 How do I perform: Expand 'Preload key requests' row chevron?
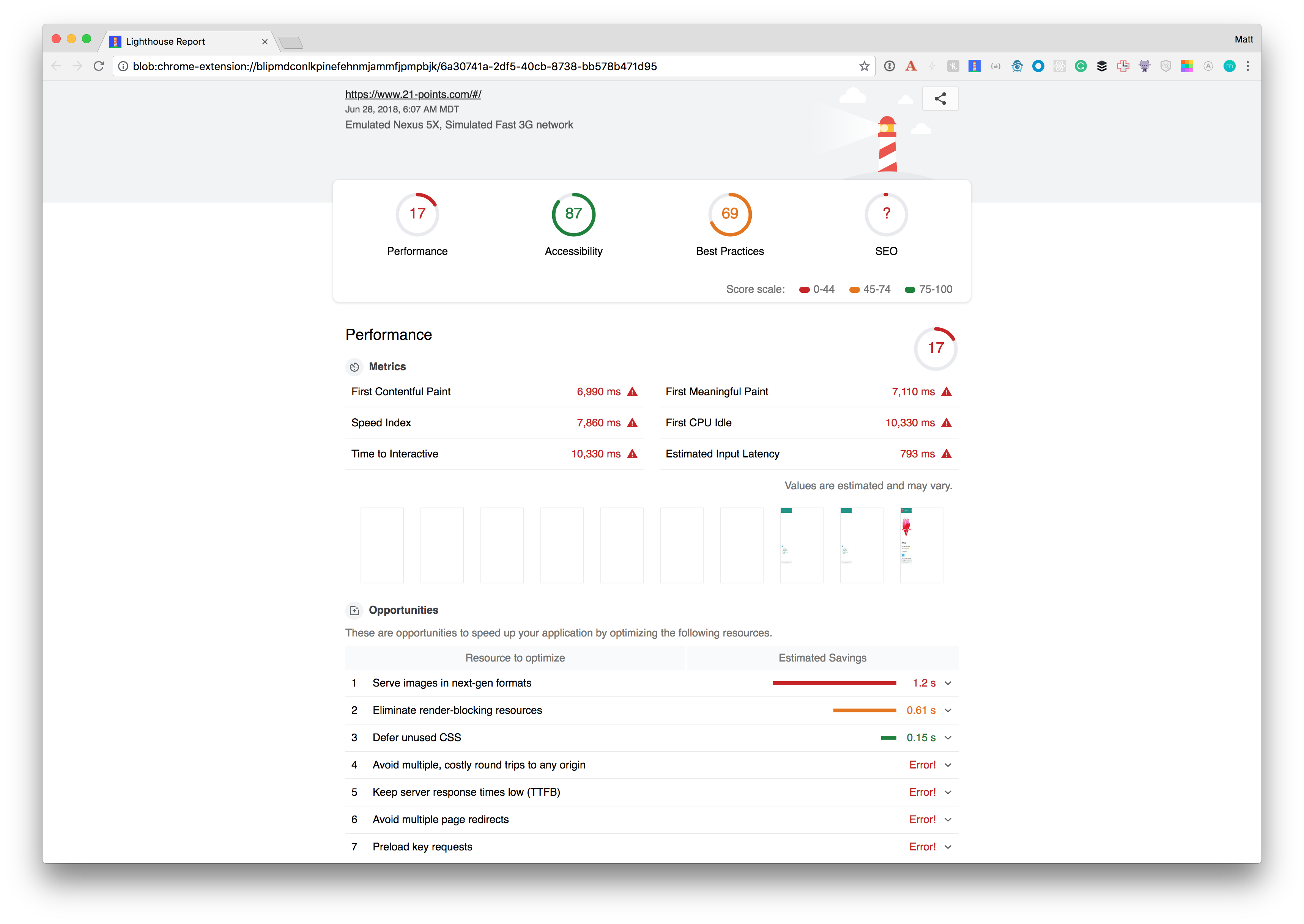click(x=948, y=847)
